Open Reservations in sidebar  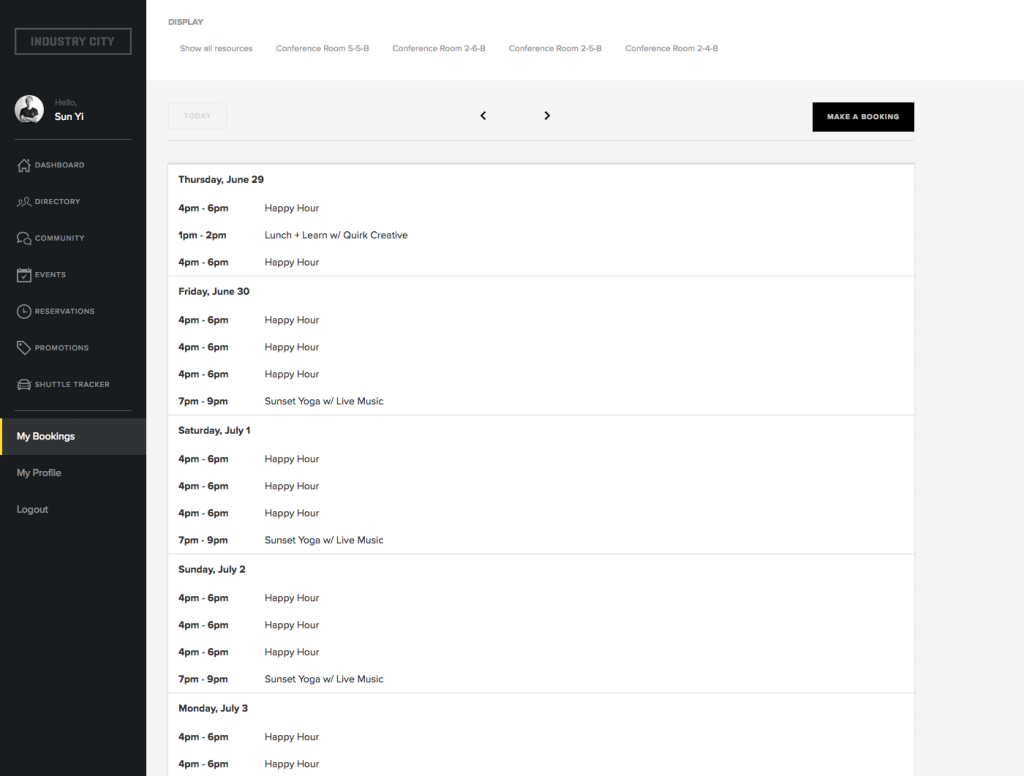coord(65,312)
